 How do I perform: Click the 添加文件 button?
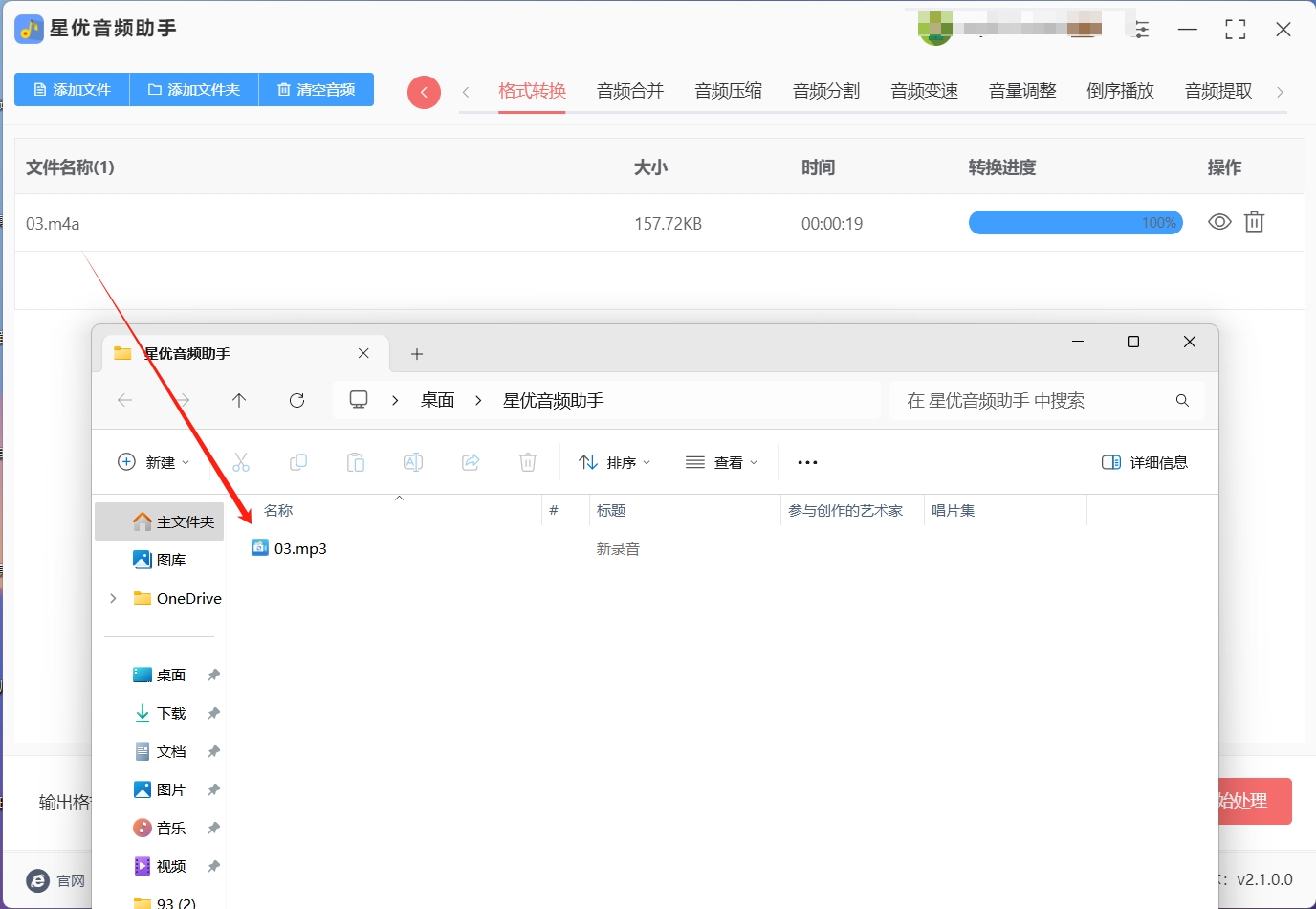pyautogui.click(x=72, y=89)
